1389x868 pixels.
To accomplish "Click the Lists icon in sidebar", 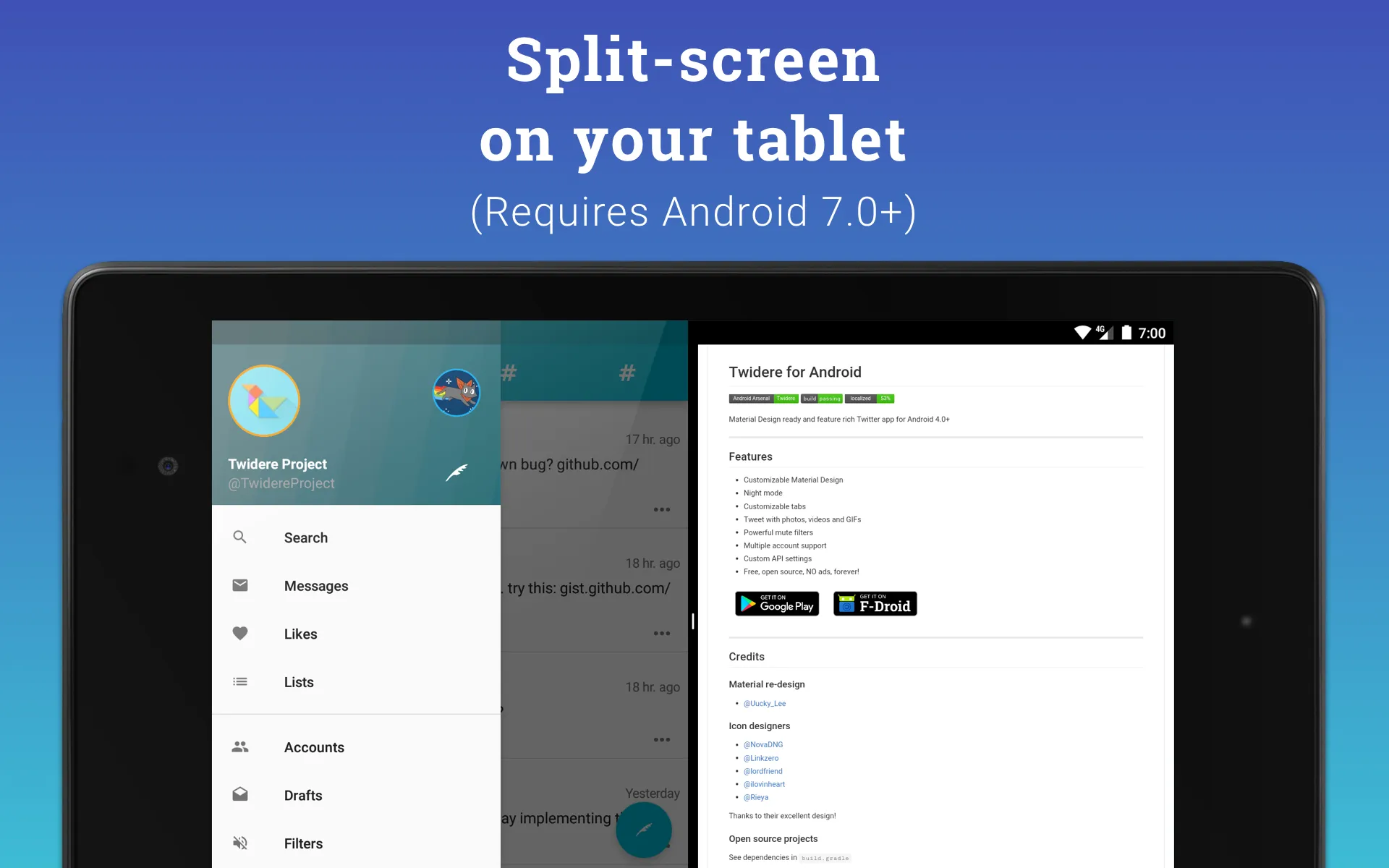I will pyautogui.click(x=240, y=682).
